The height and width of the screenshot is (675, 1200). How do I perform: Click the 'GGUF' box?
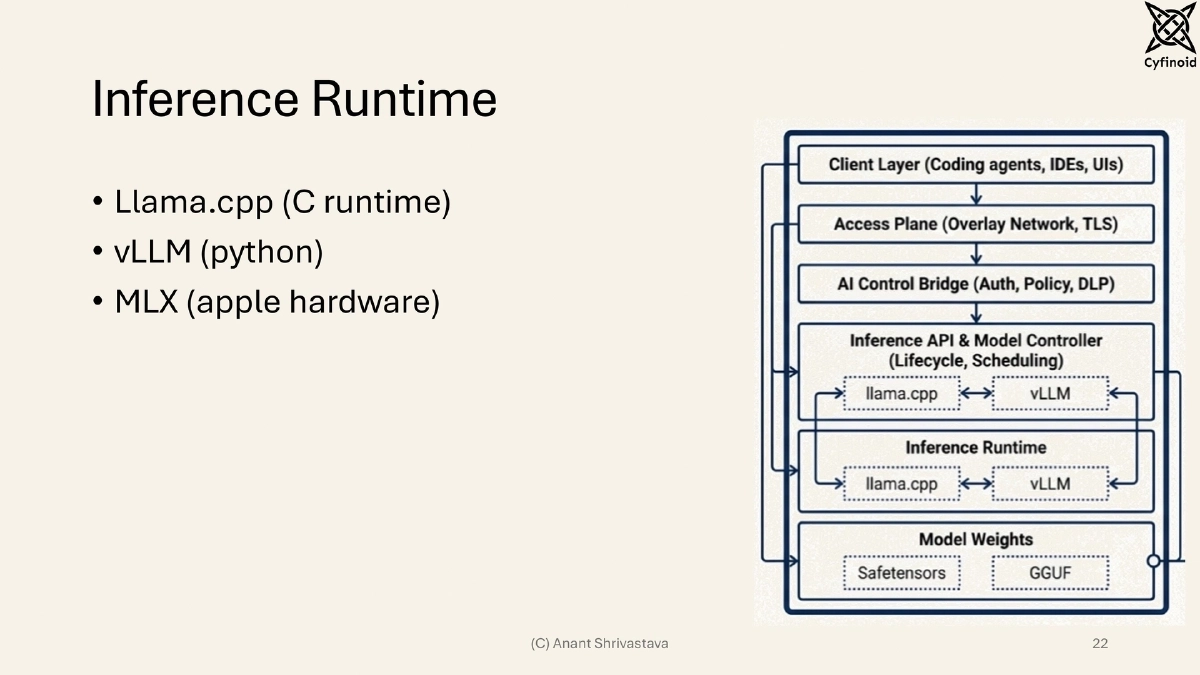point(1050,574)
